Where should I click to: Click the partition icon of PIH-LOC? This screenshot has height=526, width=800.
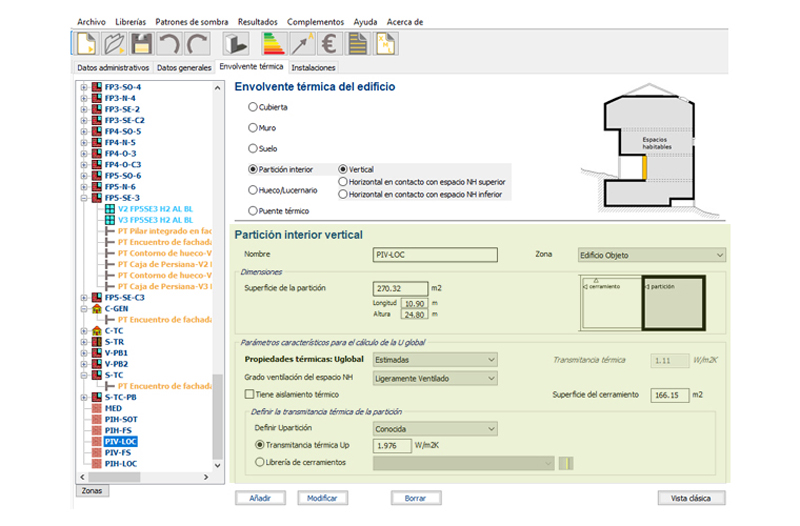[96, 464]
